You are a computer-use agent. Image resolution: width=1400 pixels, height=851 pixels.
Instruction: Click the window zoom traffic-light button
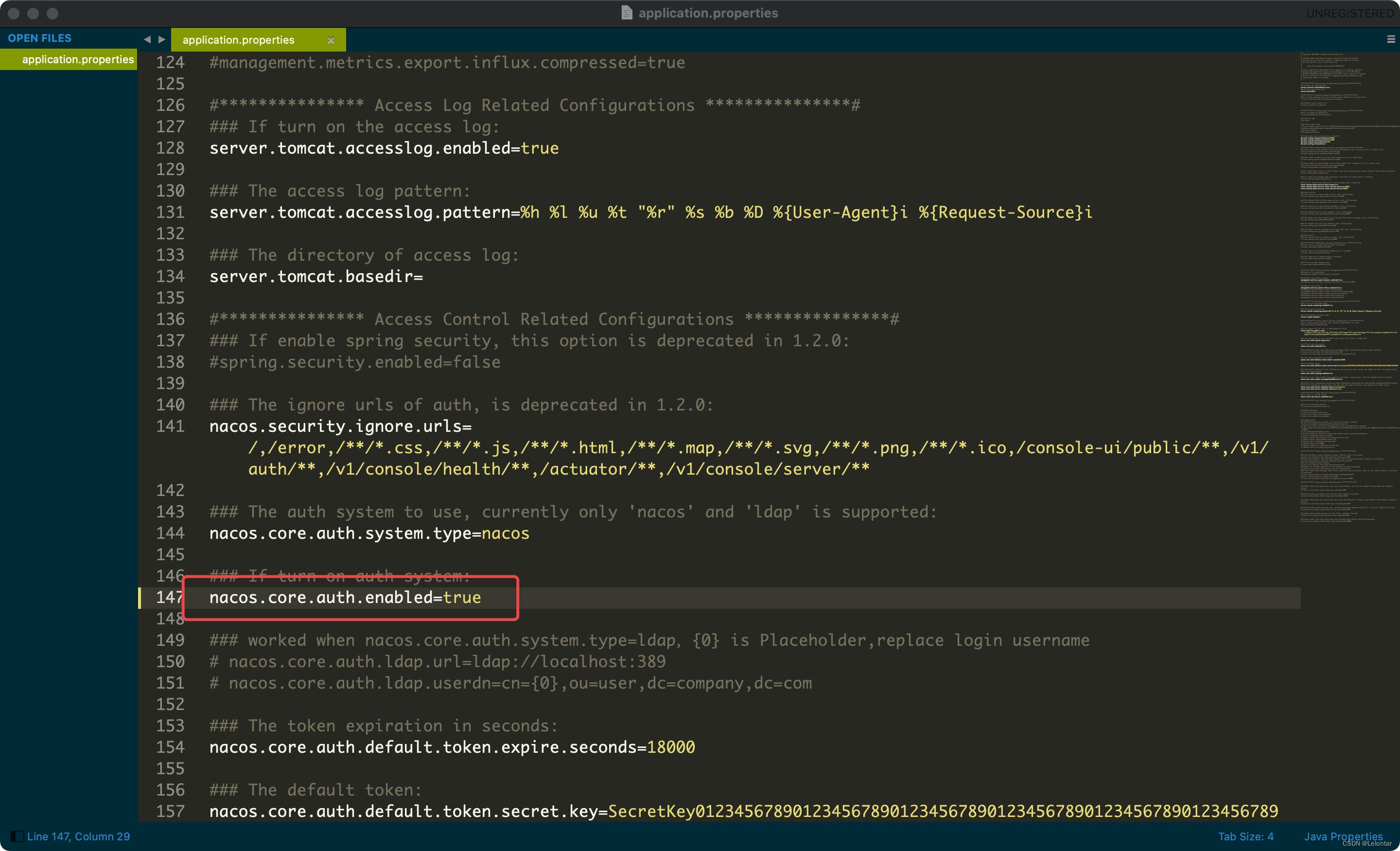(x=52, y=13)
